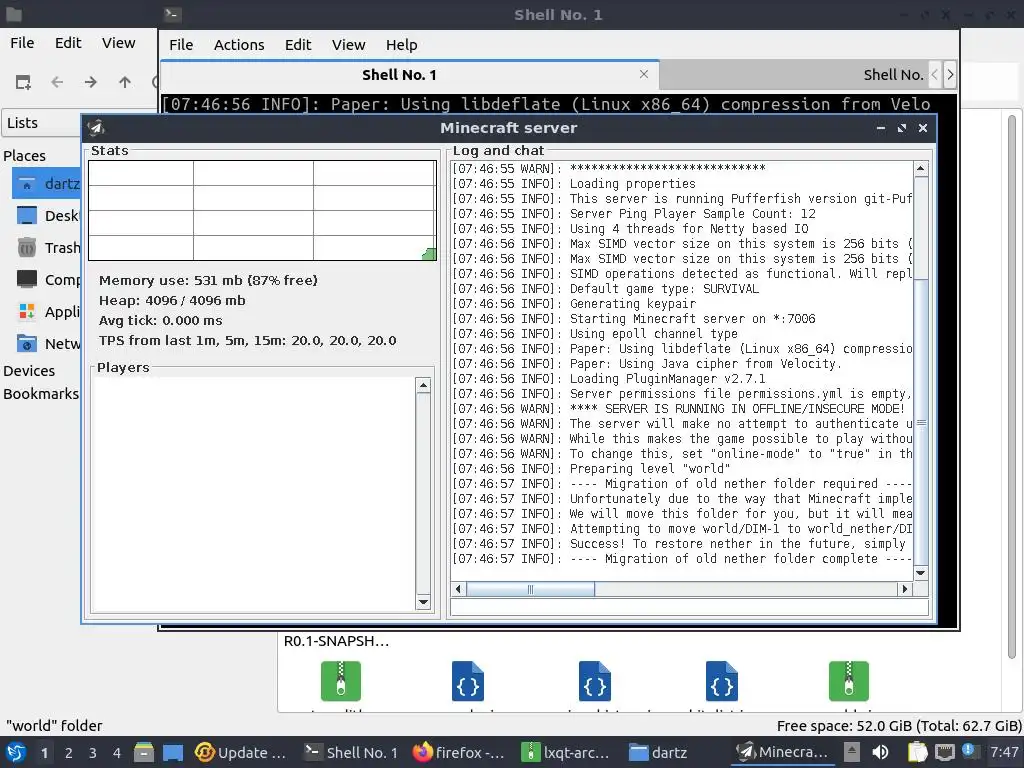
Task: Open the Applications place in the sidebar
Action: (46, 312)
